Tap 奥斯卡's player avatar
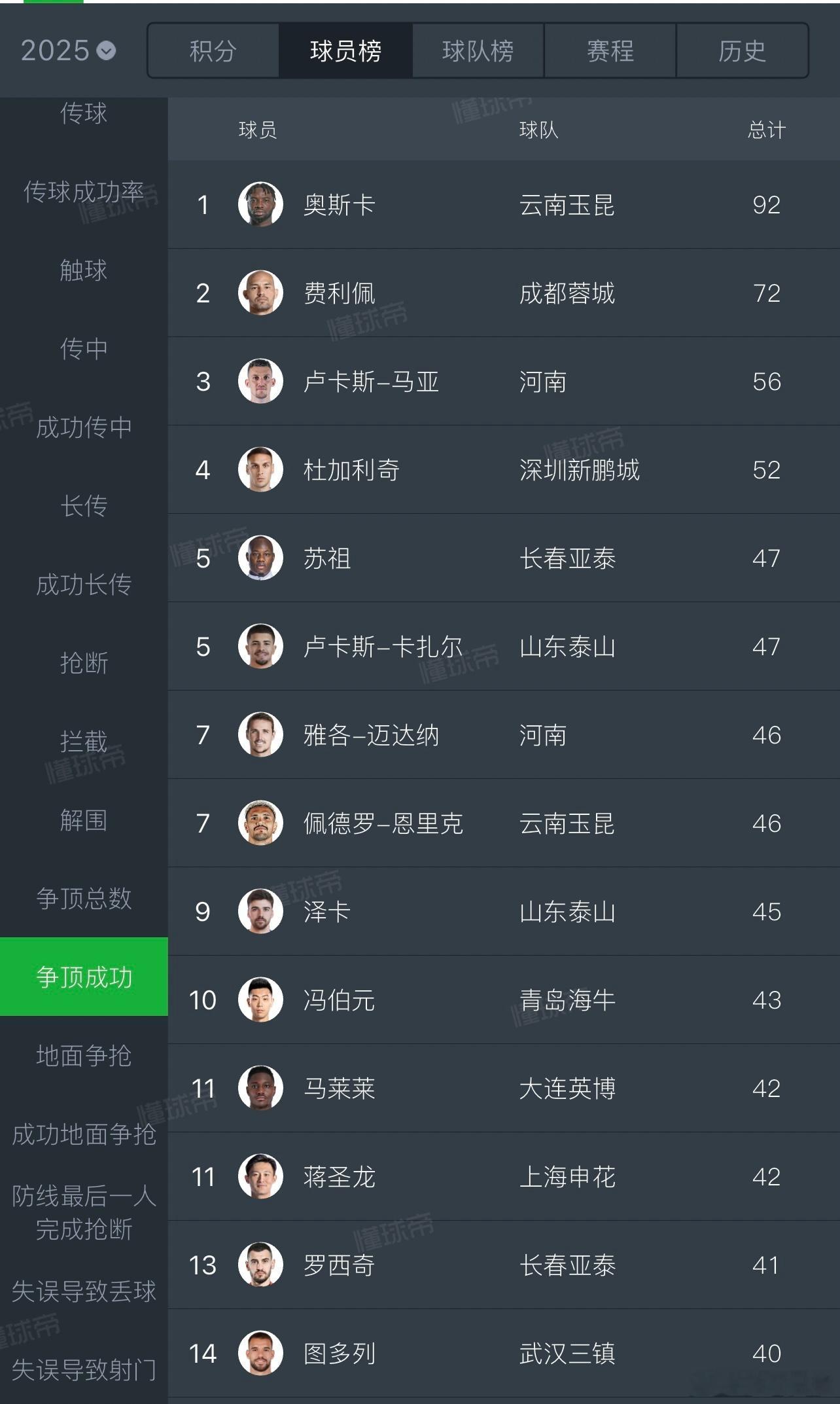840x1404 pixels. 260,204
